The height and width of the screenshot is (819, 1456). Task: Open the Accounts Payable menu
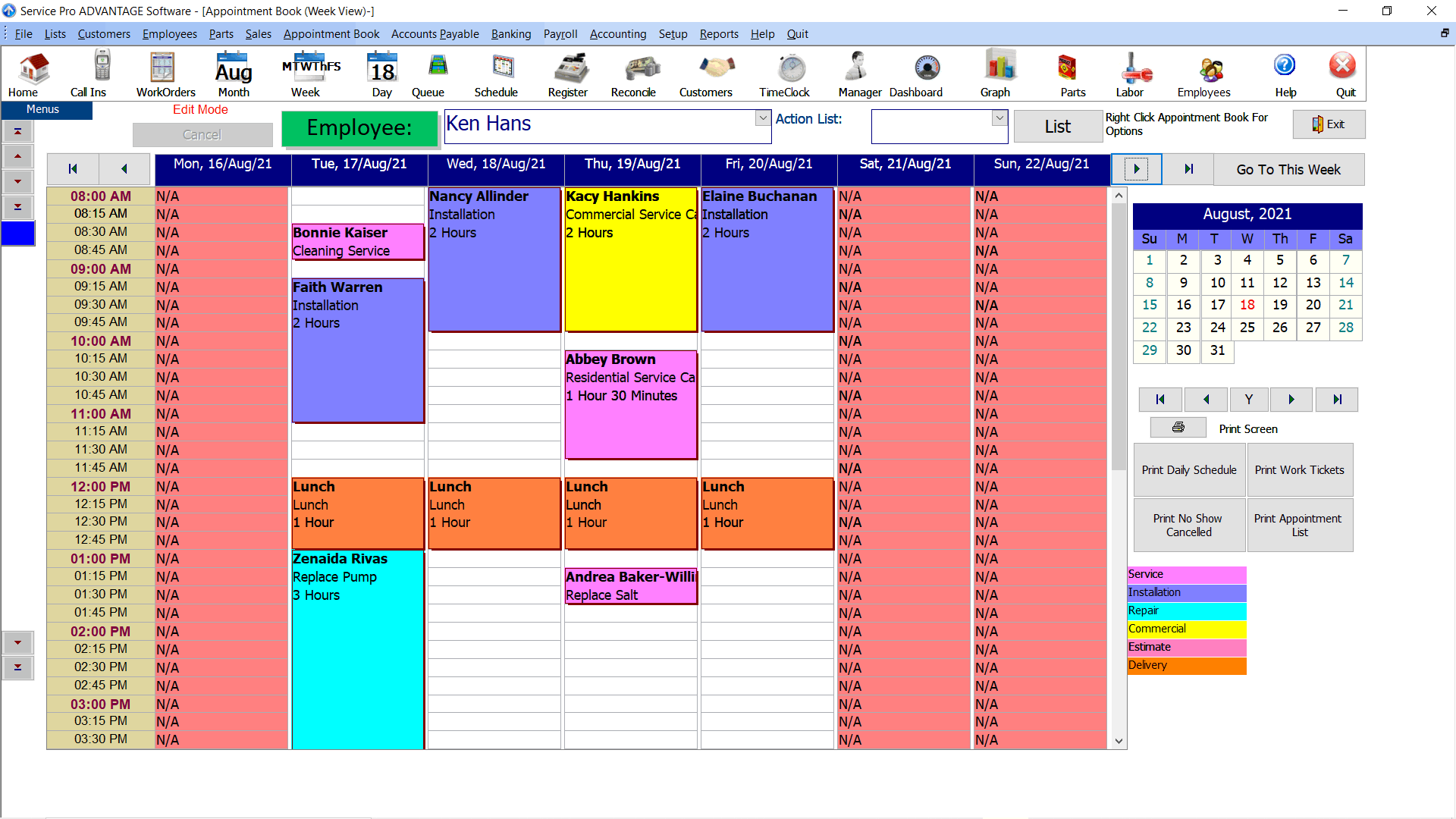click(x=435, y=34)
